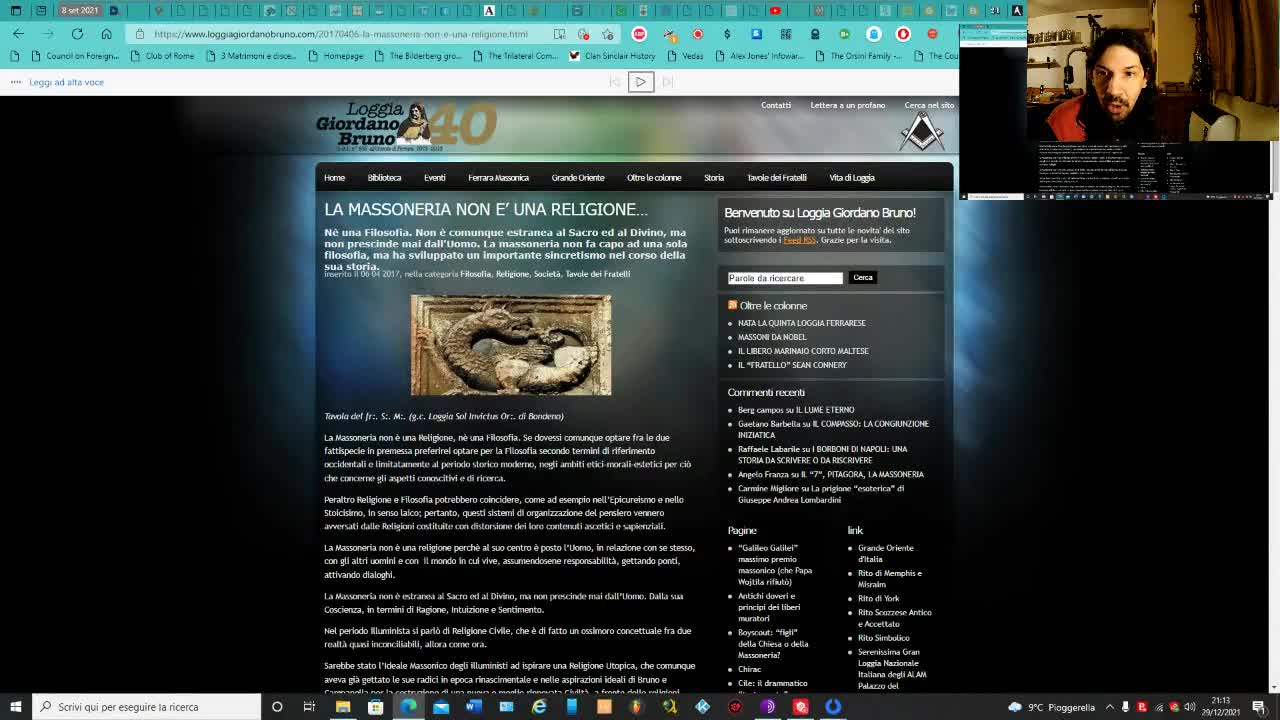Go to browser Home icon
Viewport: 1280px width, 720px height.
click(106, 34)
